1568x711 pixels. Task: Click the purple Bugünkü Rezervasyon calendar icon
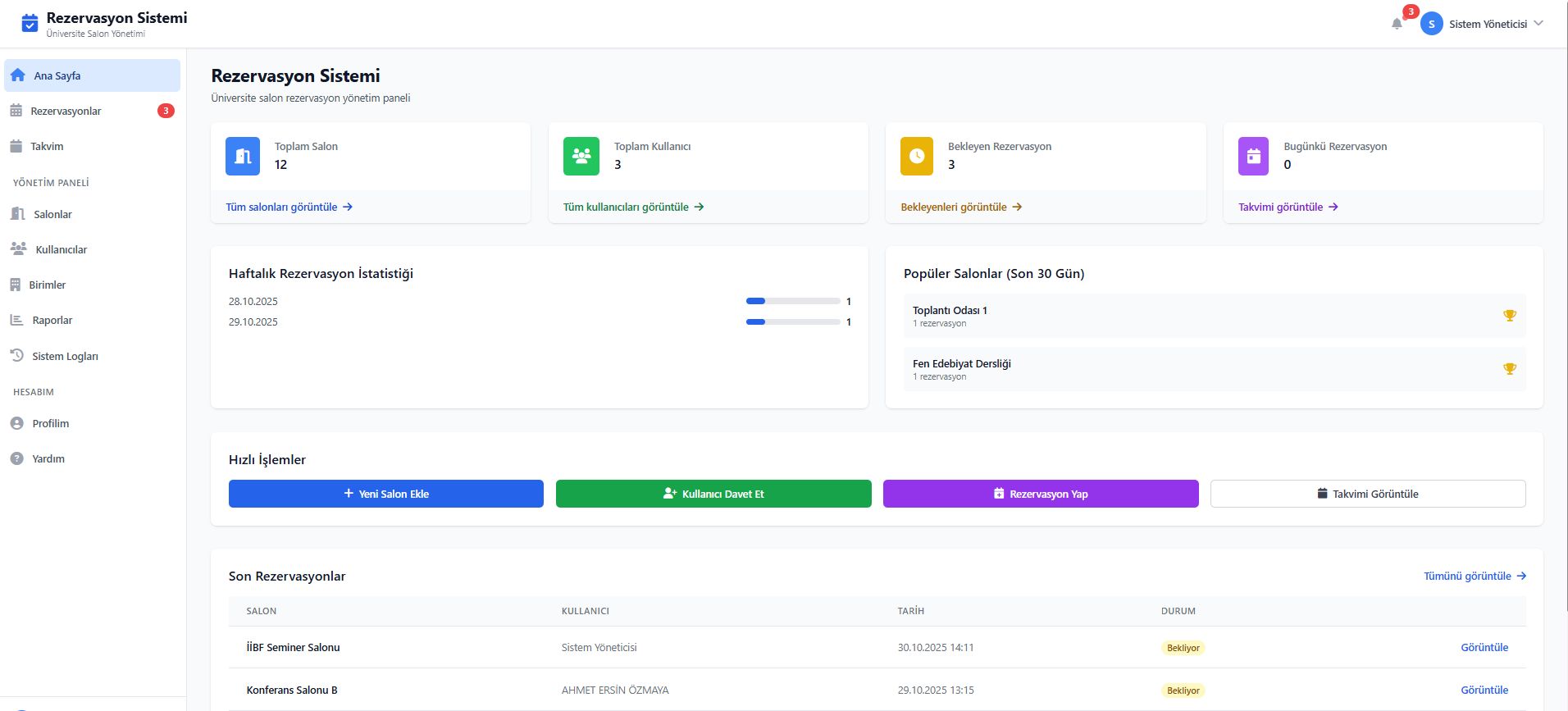pyautogui.click(x=1253, y=156)
